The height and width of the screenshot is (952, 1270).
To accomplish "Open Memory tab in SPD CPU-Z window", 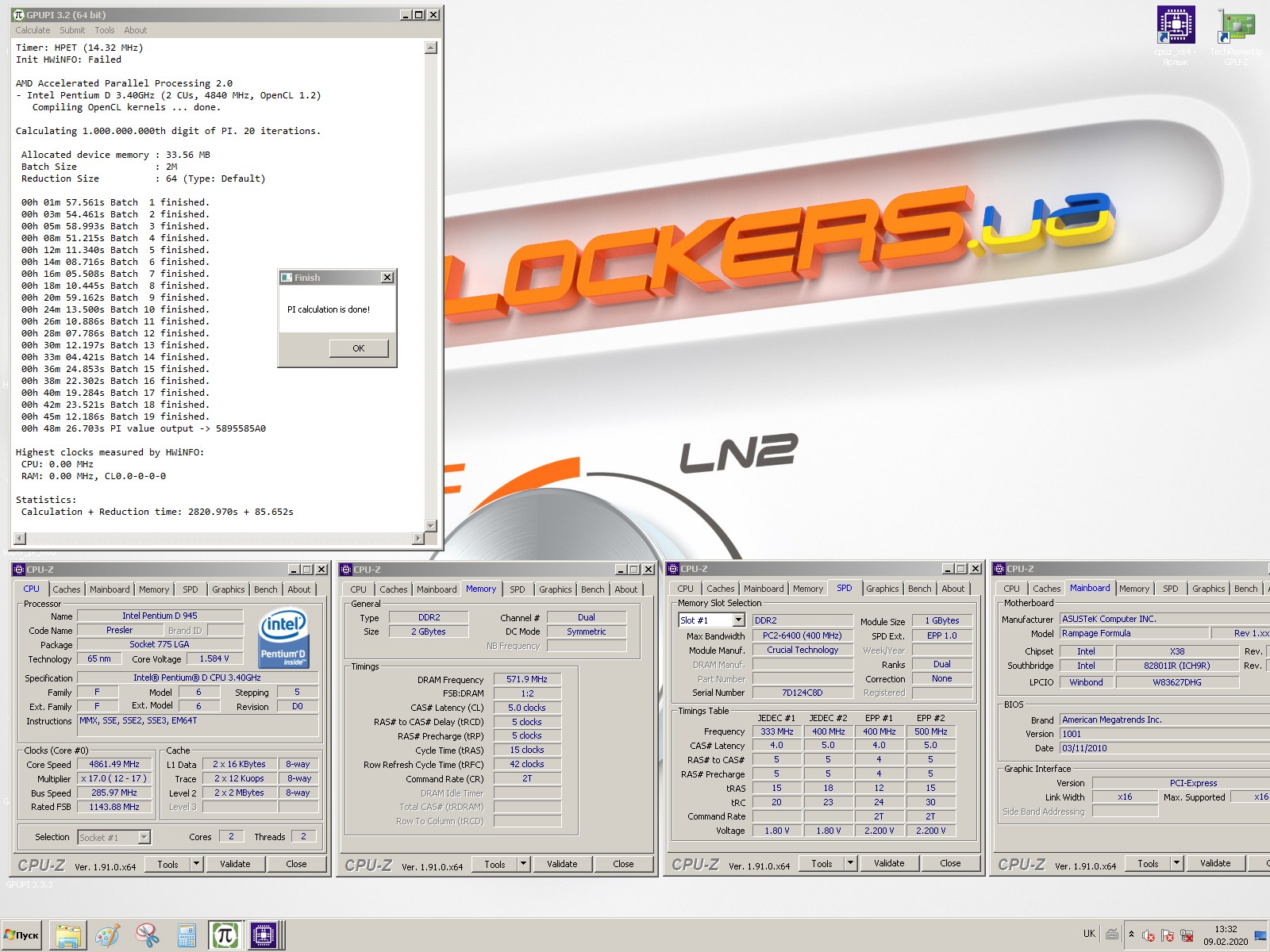I will coord(808,589).
